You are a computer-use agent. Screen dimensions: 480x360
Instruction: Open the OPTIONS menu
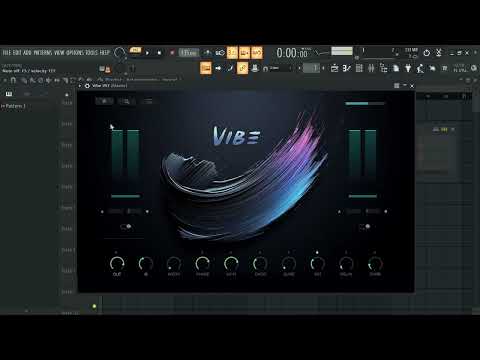pos(75,53)
